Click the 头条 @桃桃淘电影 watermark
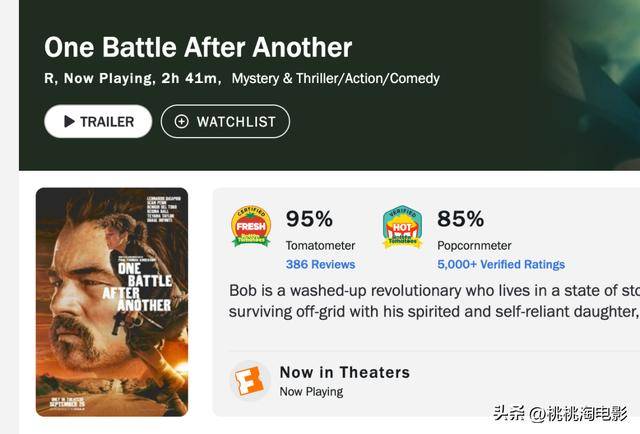 click(x=566, y=412)
